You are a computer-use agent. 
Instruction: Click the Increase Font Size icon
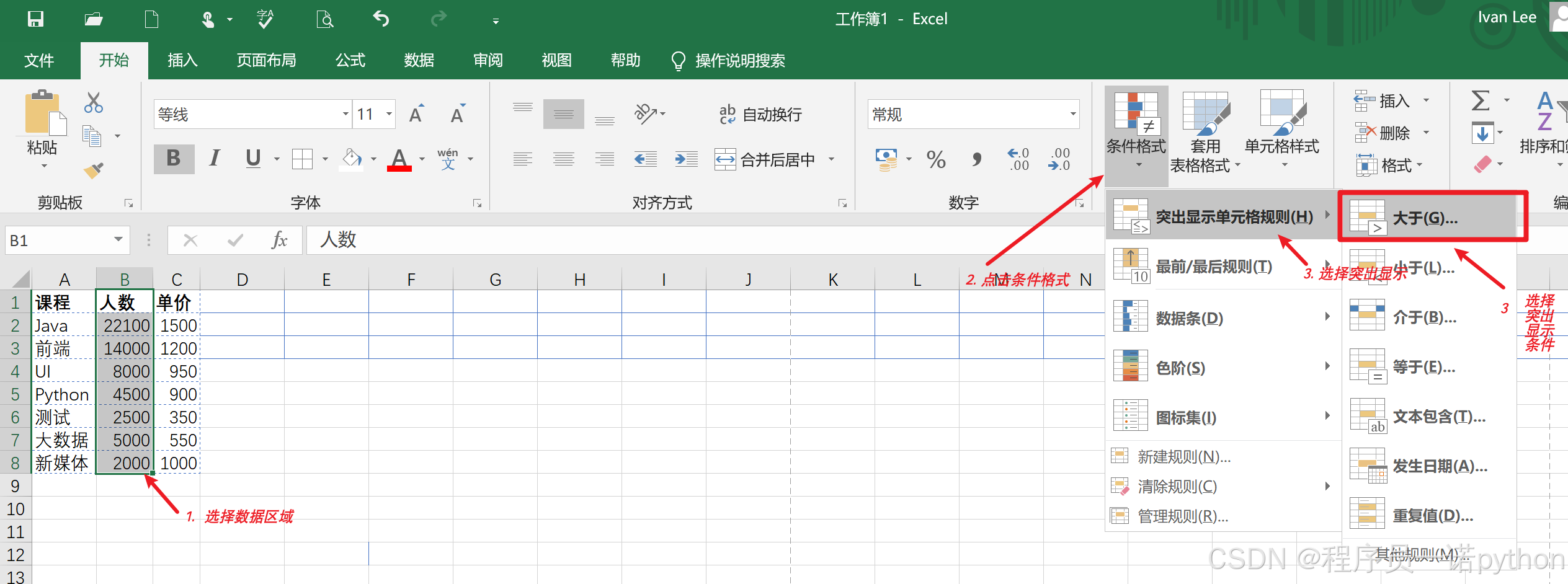pos(417,114)
